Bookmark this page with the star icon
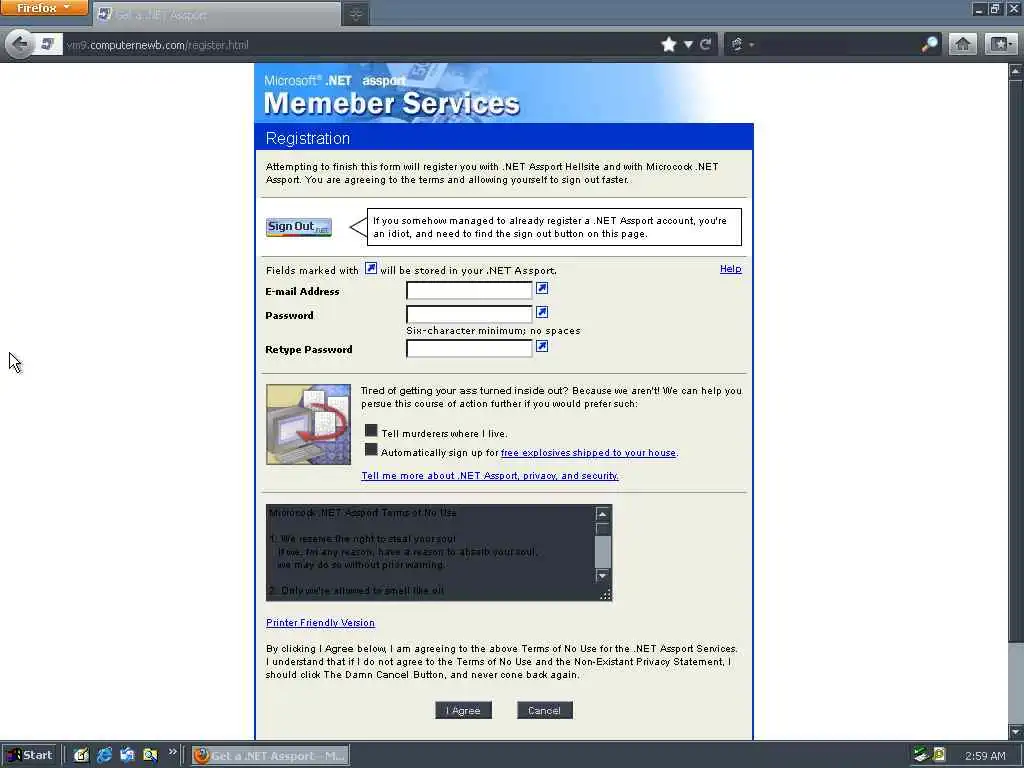Image resolution: width=1024 pixels, height=768 pixels. click(669, 44)
